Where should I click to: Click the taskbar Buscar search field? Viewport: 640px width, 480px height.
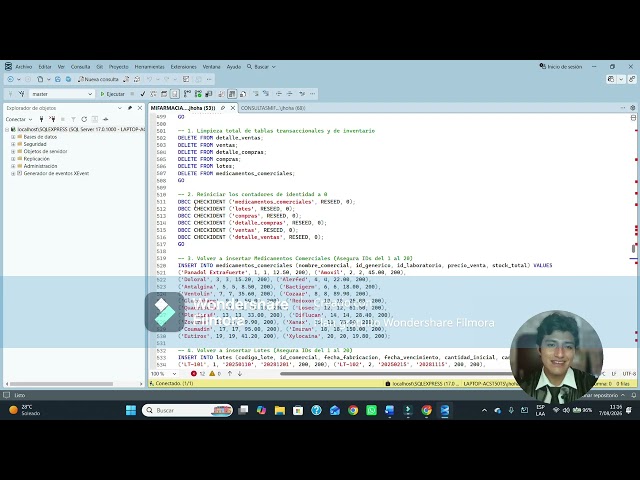pyautogui.click(x=187, y=410)
